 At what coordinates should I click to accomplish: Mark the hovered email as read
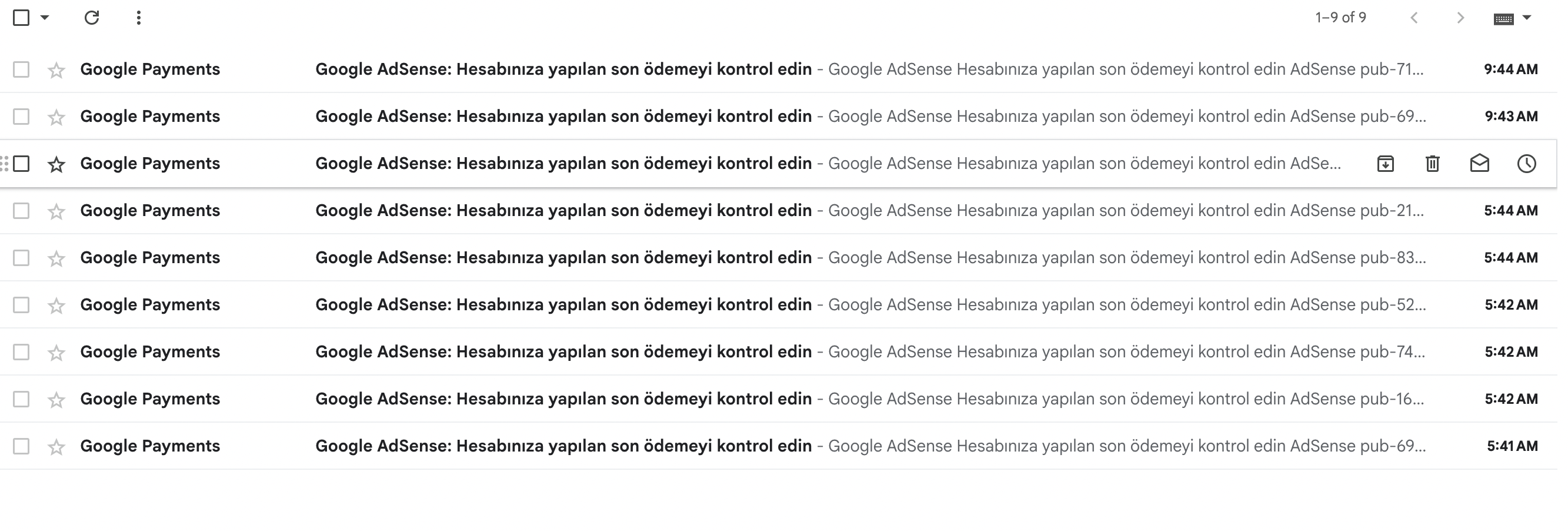click(x=1480, y=163)
